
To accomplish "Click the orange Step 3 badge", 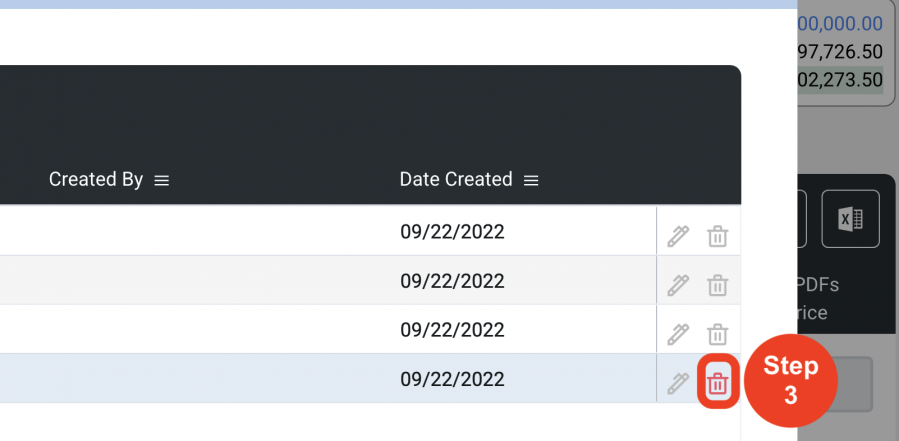I will point(791,381).
